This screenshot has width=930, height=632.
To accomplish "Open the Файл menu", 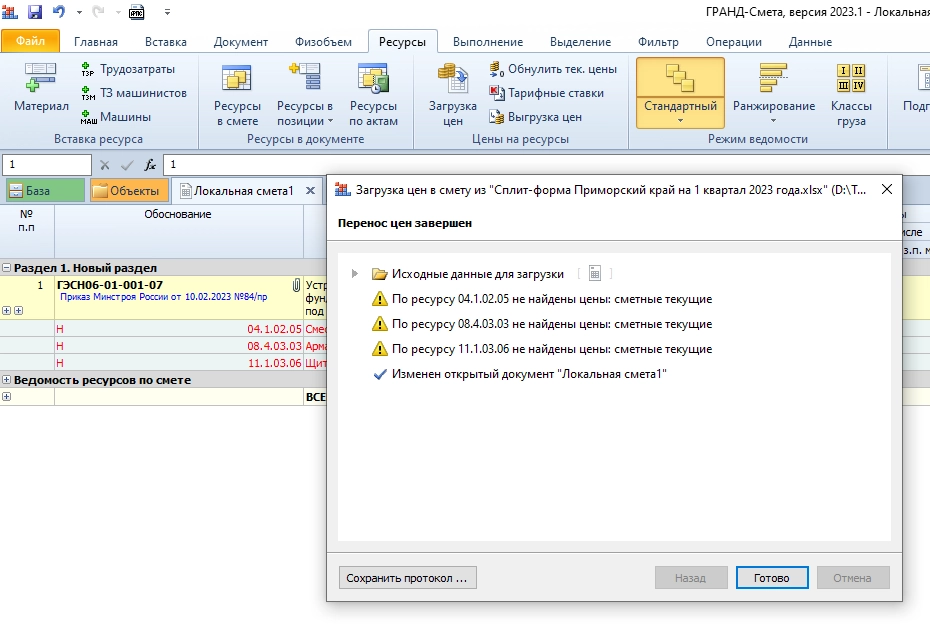I will 30,42.
